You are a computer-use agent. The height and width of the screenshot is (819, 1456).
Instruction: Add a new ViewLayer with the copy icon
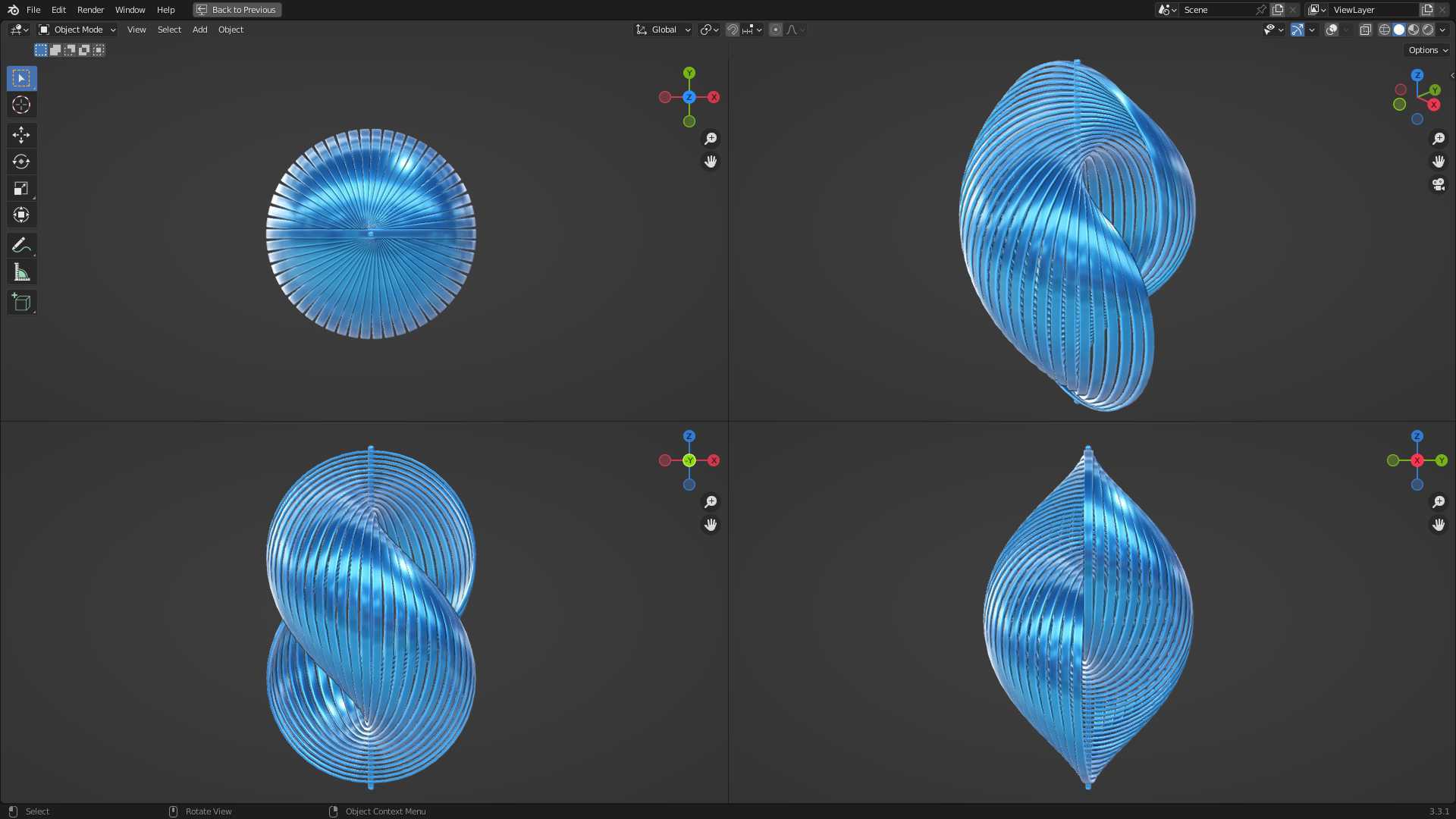tap(1427, 10)
